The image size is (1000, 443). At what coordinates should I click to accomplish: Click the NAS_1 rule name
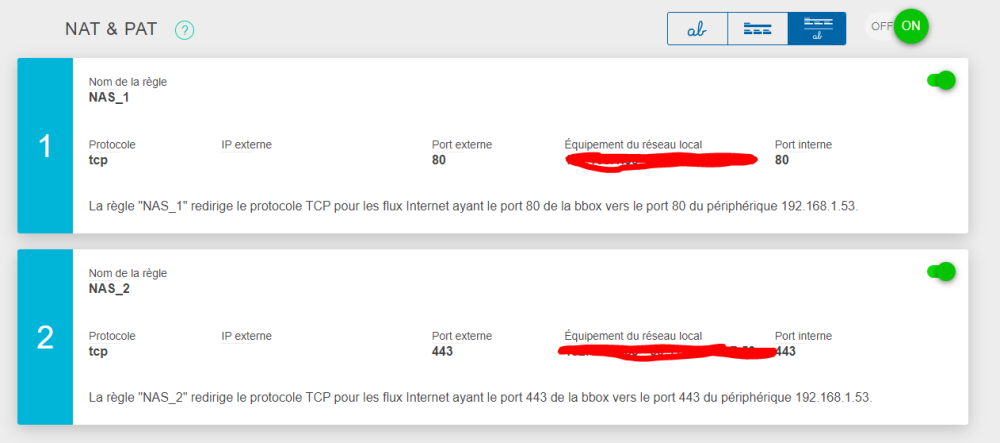point(110,98)
